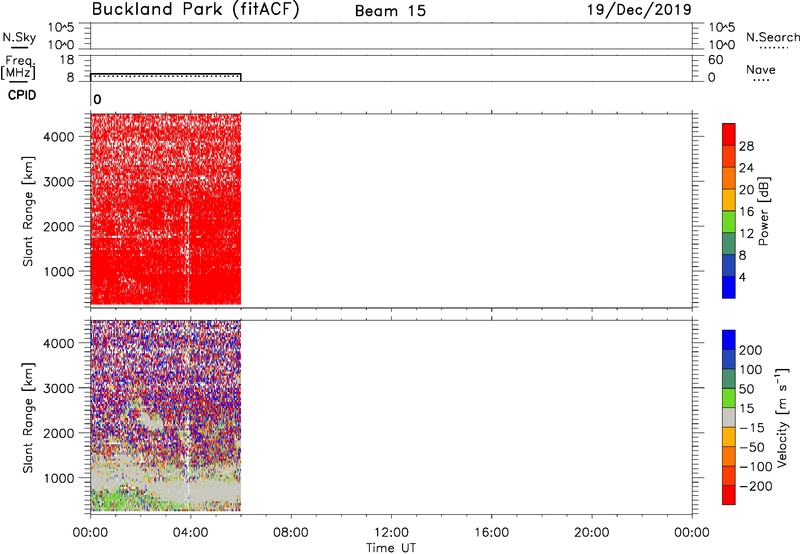Image resolution: width=800 pixels, height=554 pixels.
Task: Click the 'Beam 15' label
Action: [390, 11]
